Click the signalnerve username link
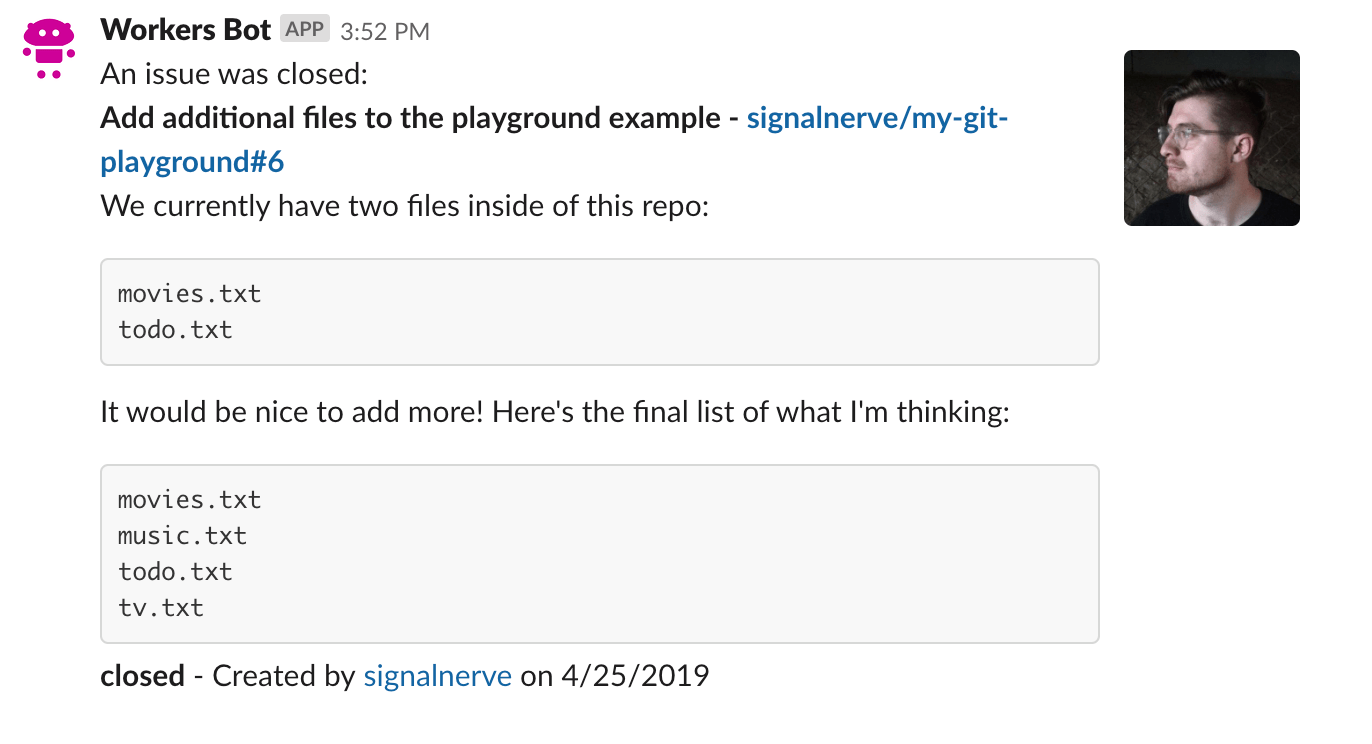 (x=437, y=676)
